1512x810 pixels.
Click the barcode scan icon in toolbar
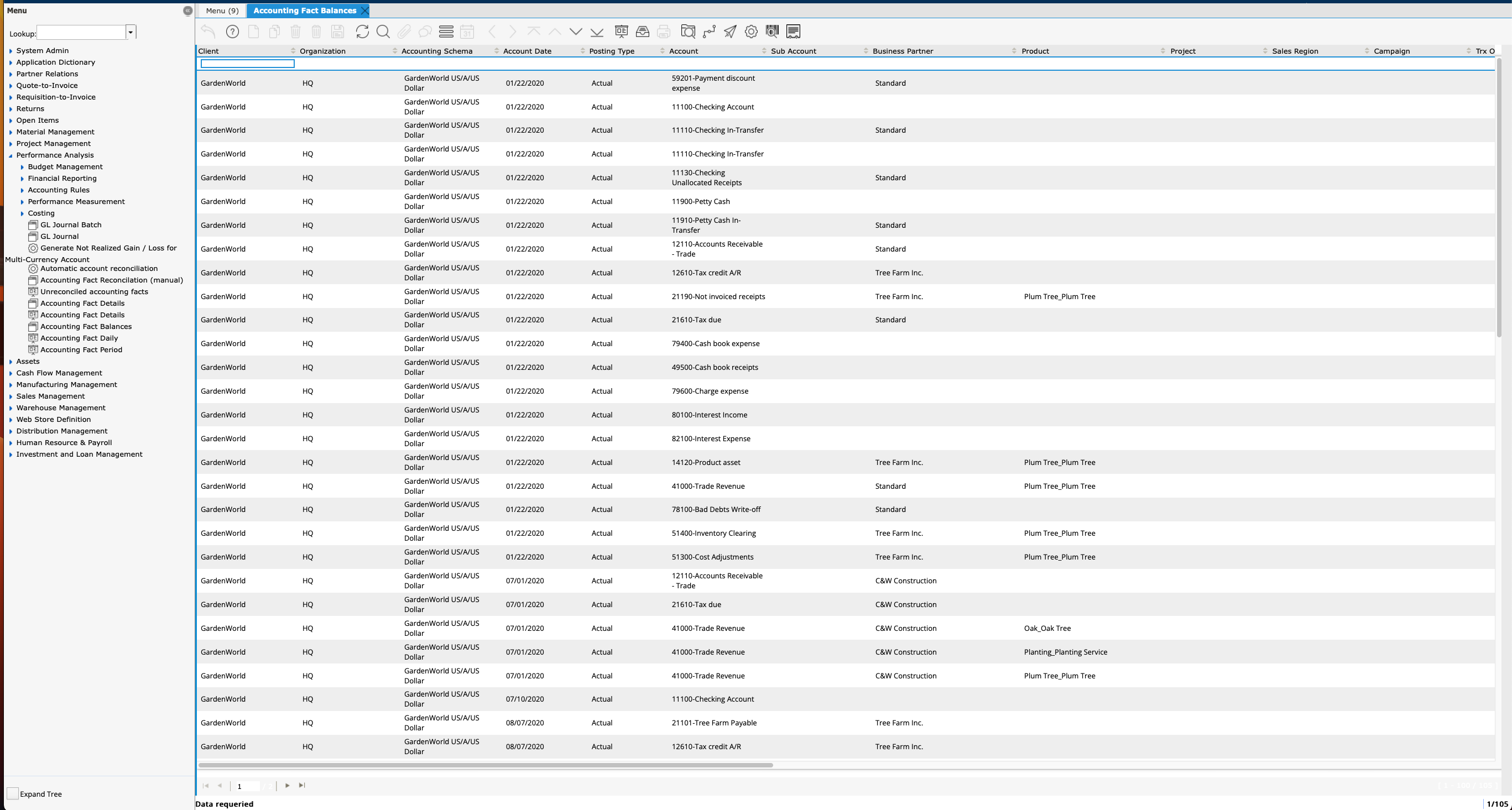point(773,32)
